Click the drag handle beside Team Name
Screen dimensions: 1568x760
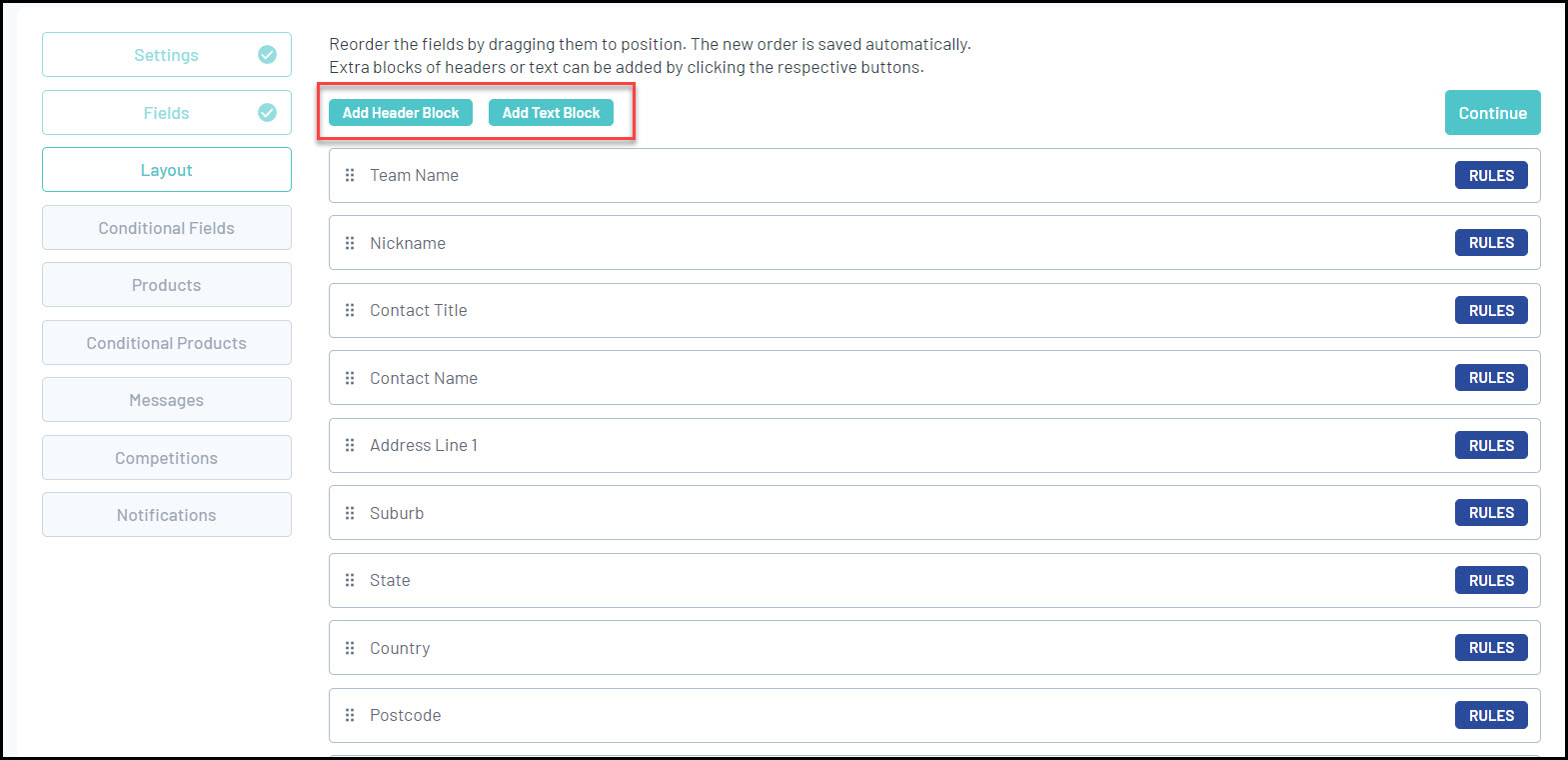coord(350,175)
